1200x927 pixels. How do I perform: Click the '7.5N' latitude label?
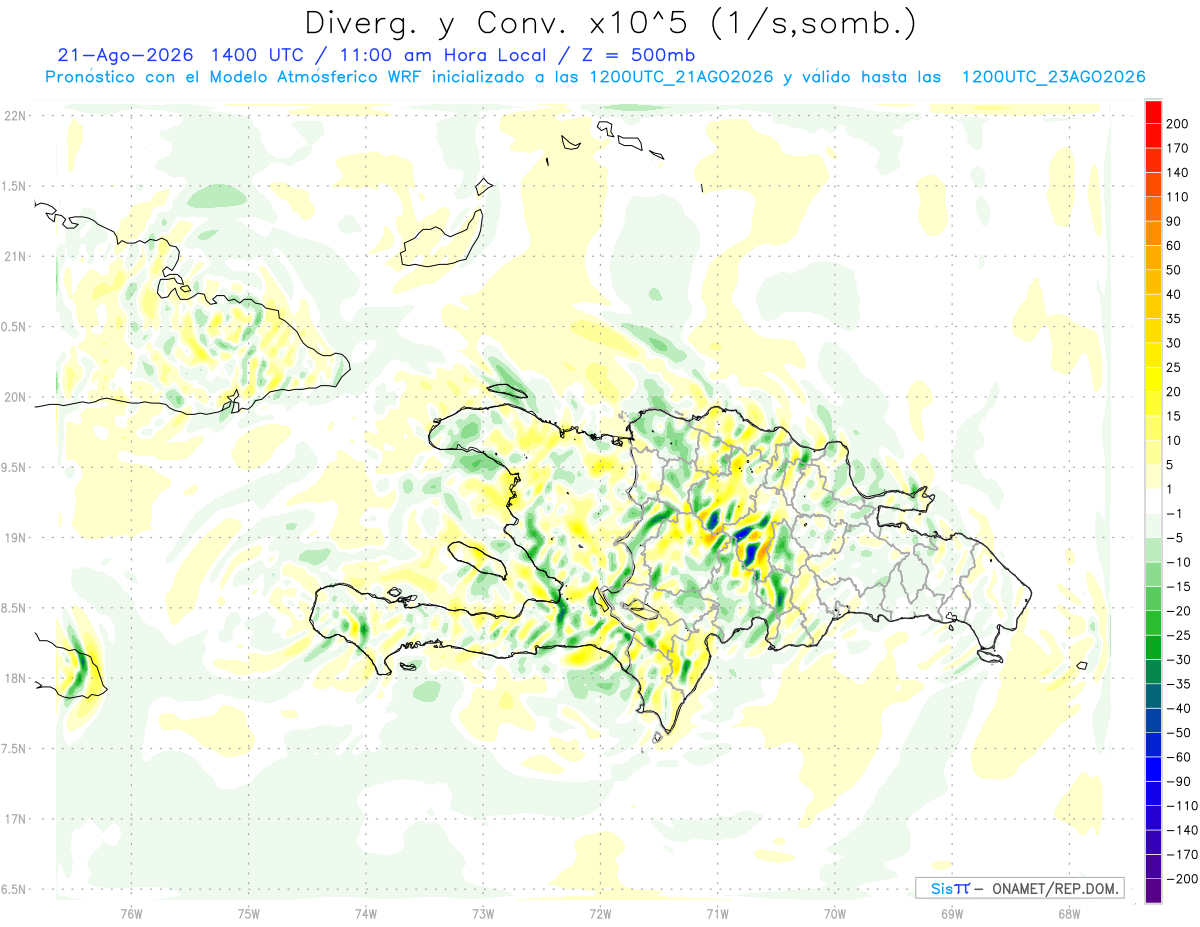pos(14,749)
